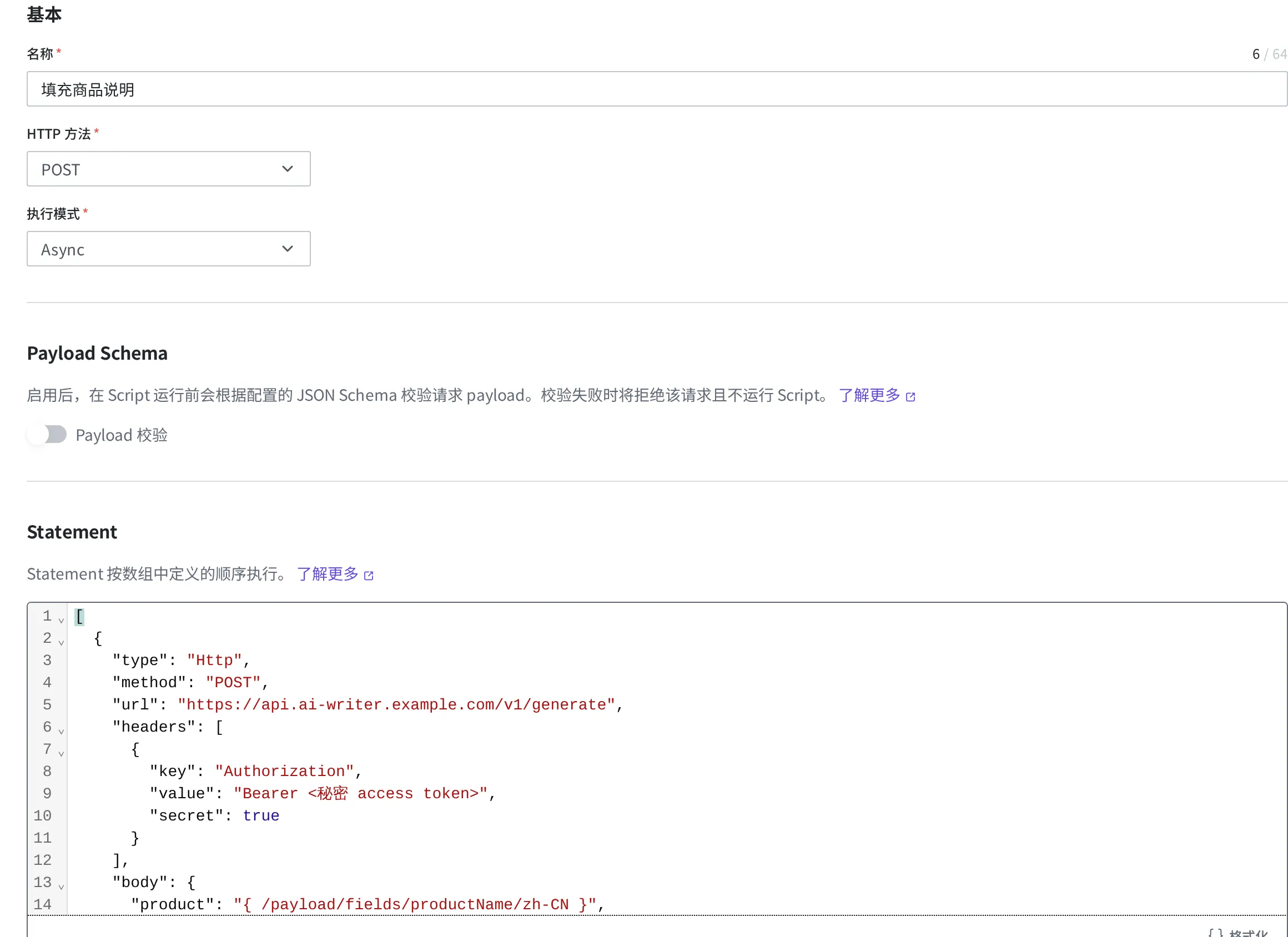Screen dimensions: 1288x937
Task: Click the "product" key on line 14
Action: (173, 905)
